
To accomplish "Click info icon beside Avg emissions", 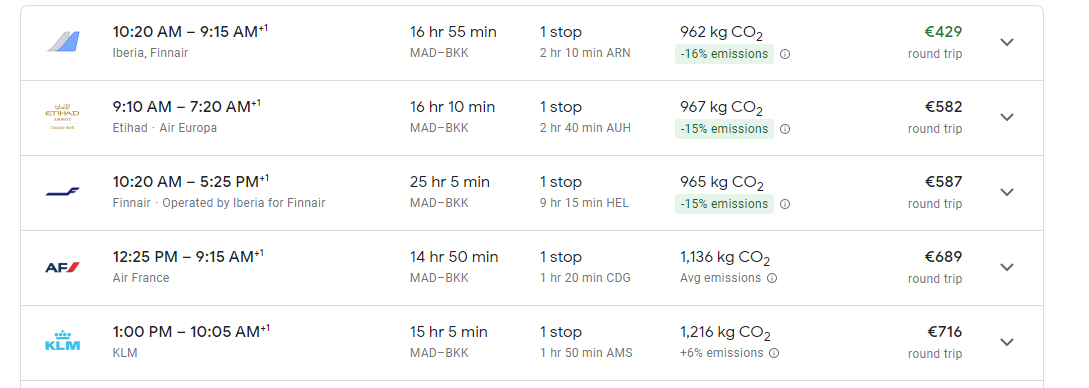I will 772,278.
